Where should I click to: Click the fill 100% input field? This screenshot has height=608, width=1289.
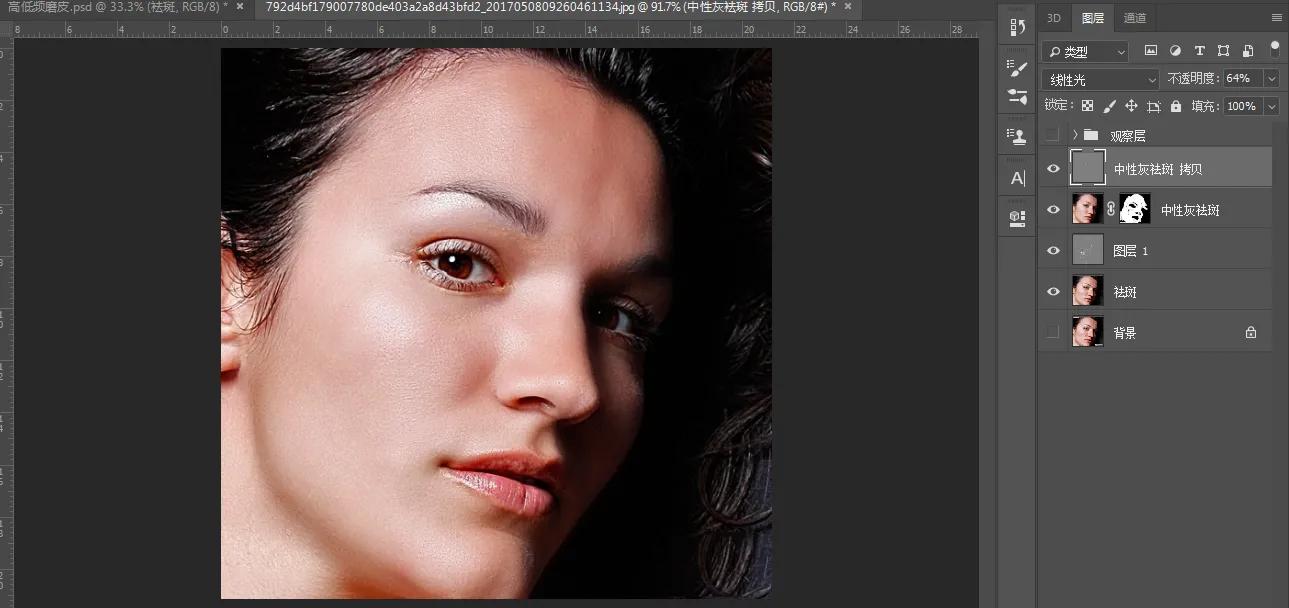[1242, 106]
